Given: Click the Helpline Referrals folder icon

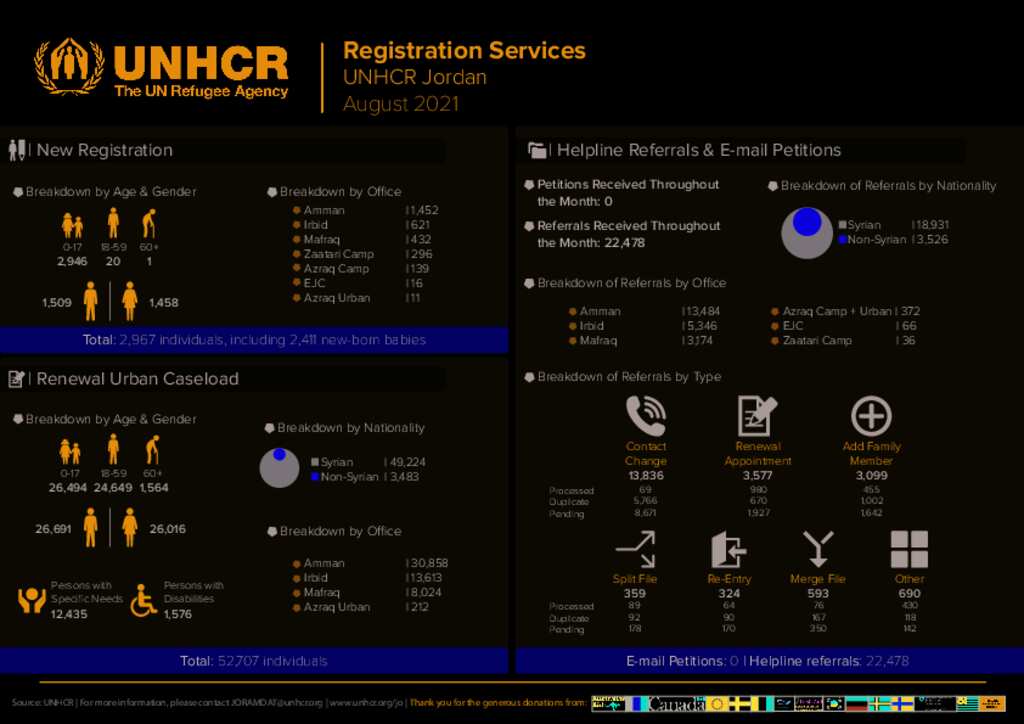Looking at the screenshot, I should [537, 150].
